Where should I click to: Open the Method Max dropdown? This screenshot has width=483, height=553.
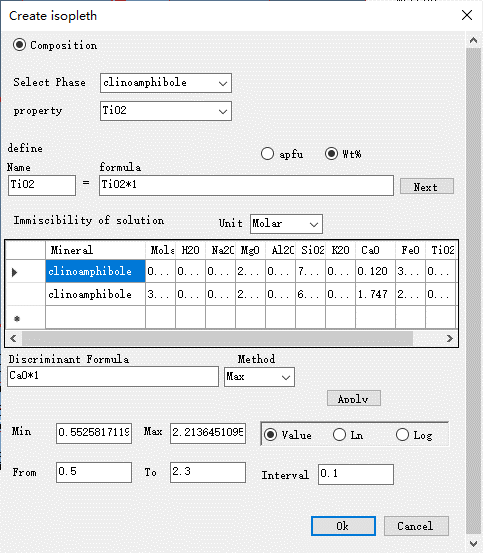coord(259,377)
